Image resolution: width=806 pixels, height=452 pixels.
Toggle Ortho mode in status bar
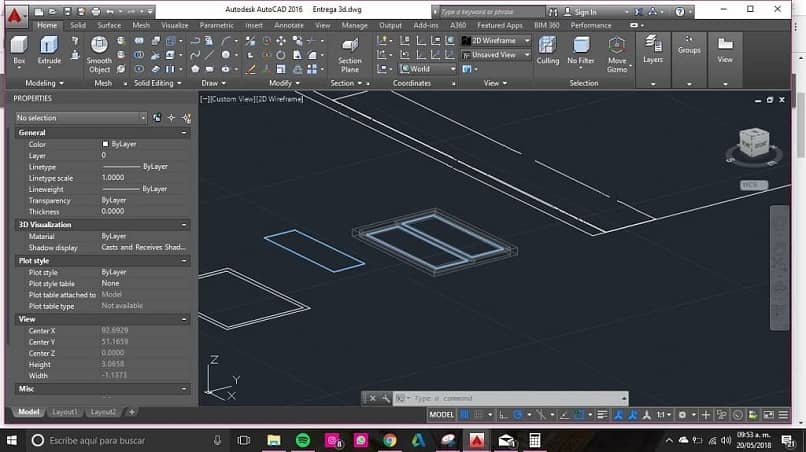point(503,414)
